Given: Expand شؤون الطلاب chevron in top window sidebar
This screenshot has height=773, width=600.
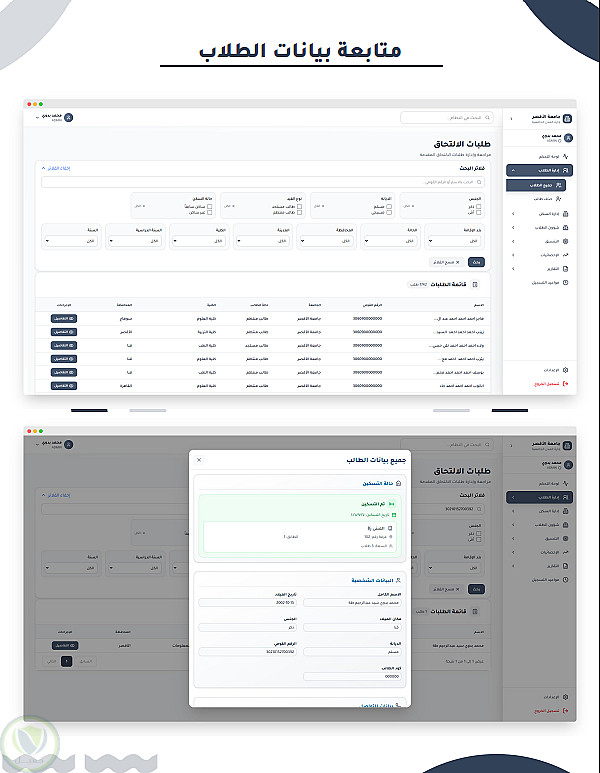Looking at the screenshot, I should coord(513,228).
